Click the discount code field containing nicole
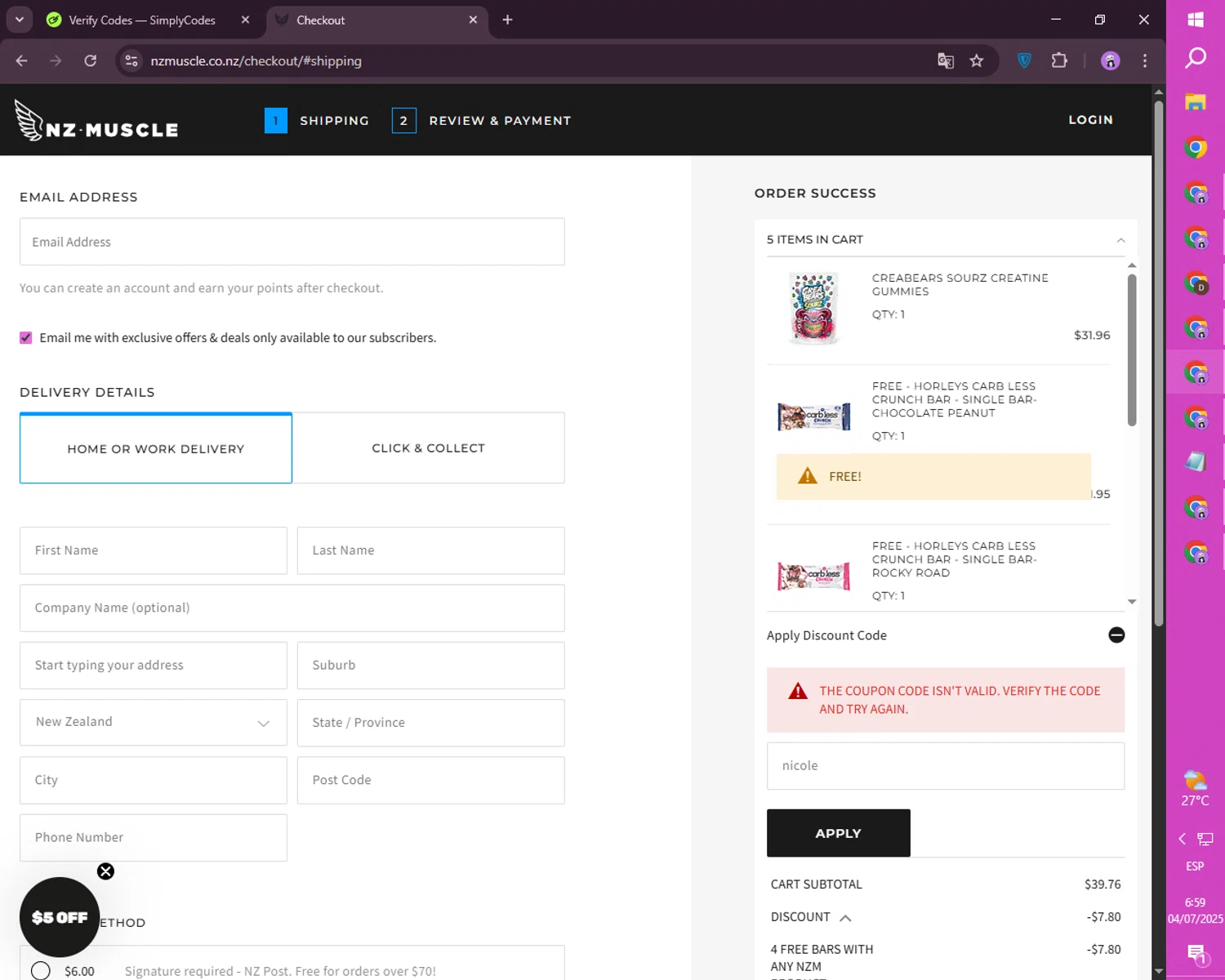 (x=946, y=766)
